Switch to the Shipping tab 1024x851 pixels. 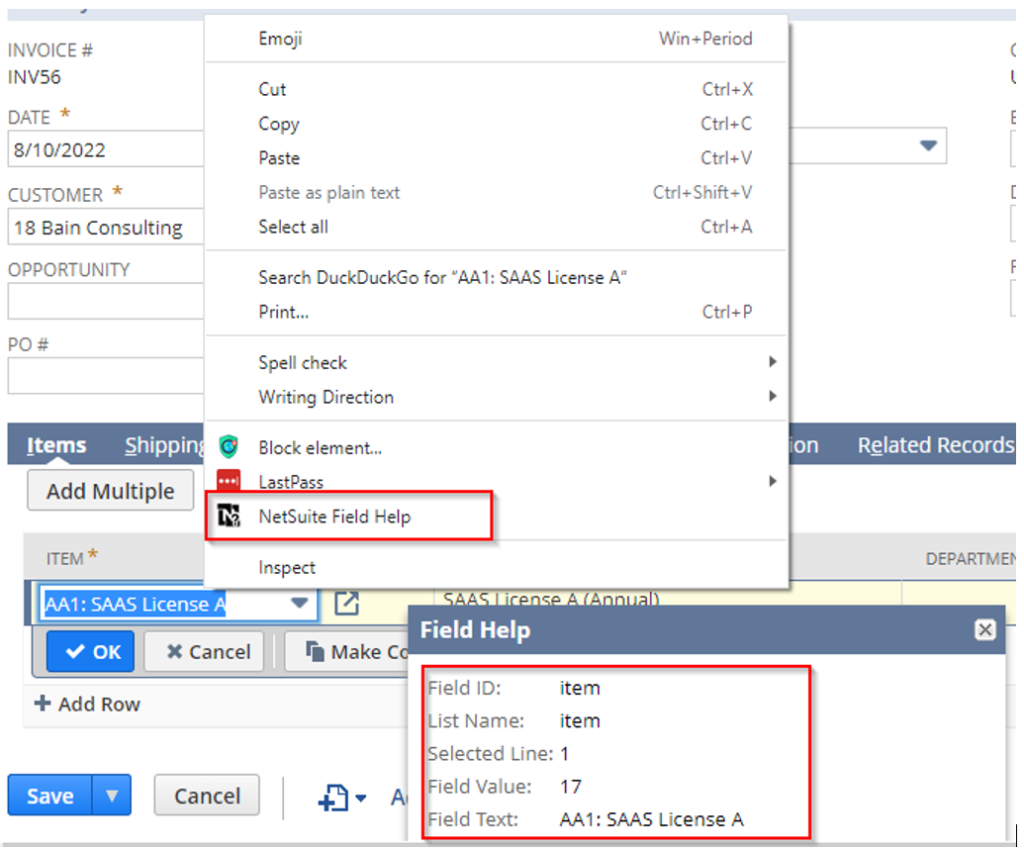(x=165, y=445)
